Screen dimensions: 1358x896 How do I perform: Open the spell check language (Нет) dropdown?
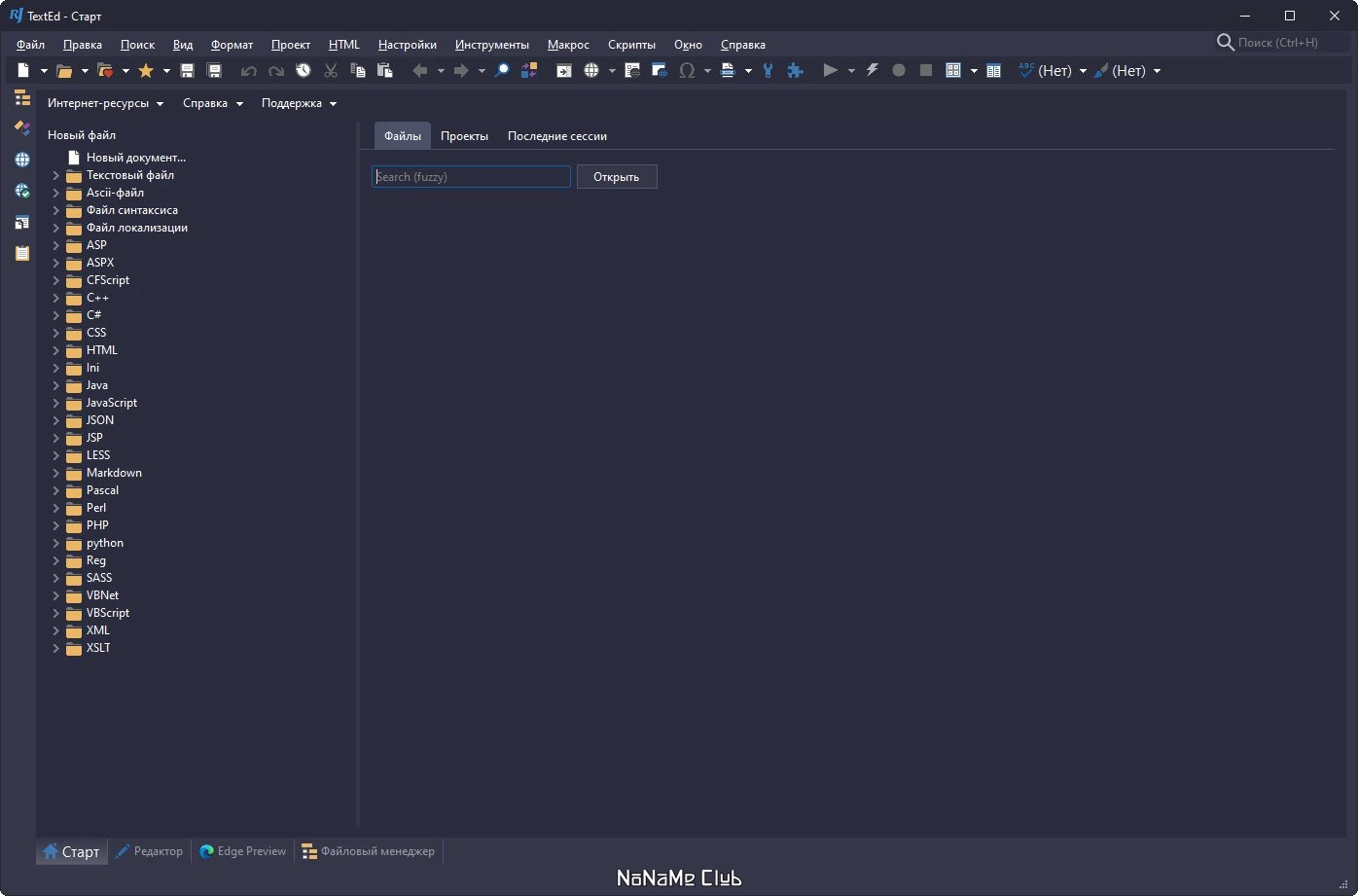(x=1083, y=71)
